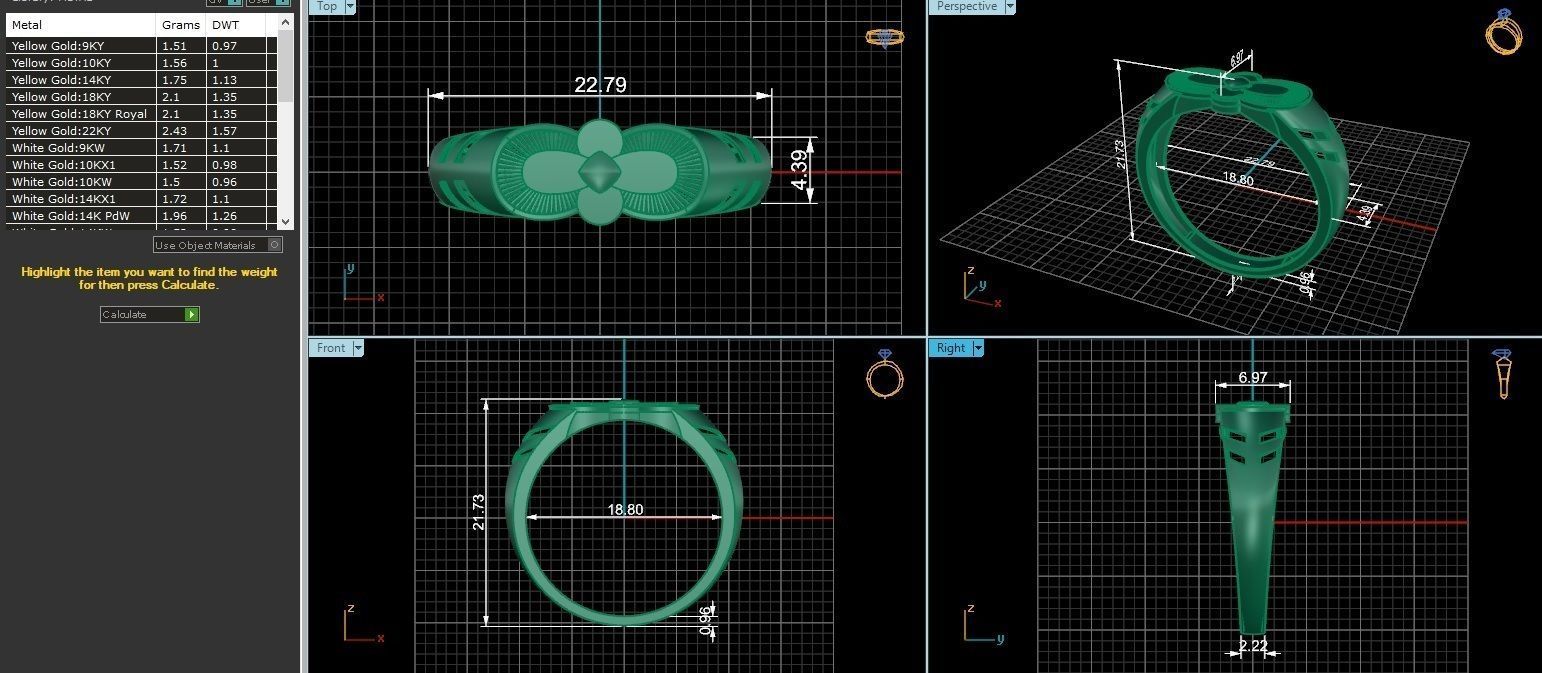Click the 18.80 dimension in Front viewport
Screen dimensions: 1542x673
(625, 510)
